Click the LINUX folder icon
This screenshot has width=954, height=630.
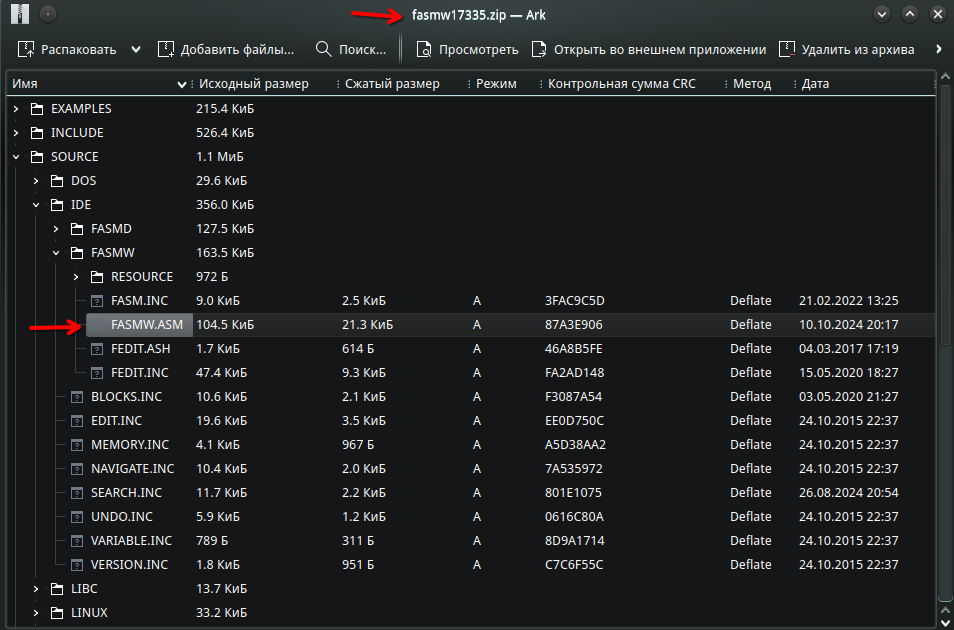[58, 612]
